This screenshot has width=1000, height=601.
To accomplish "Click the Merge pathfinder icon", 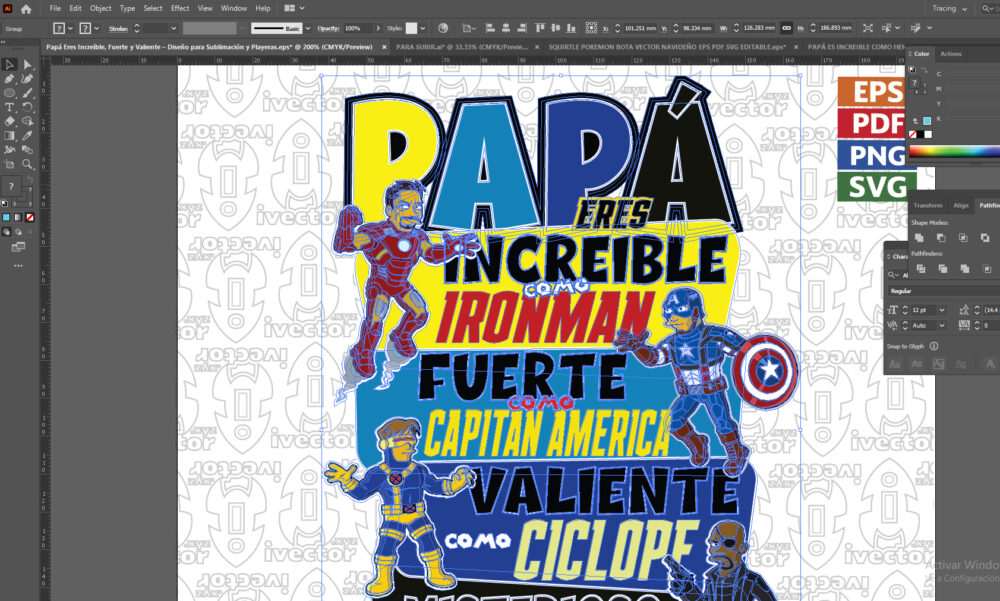I will (964, 269).
